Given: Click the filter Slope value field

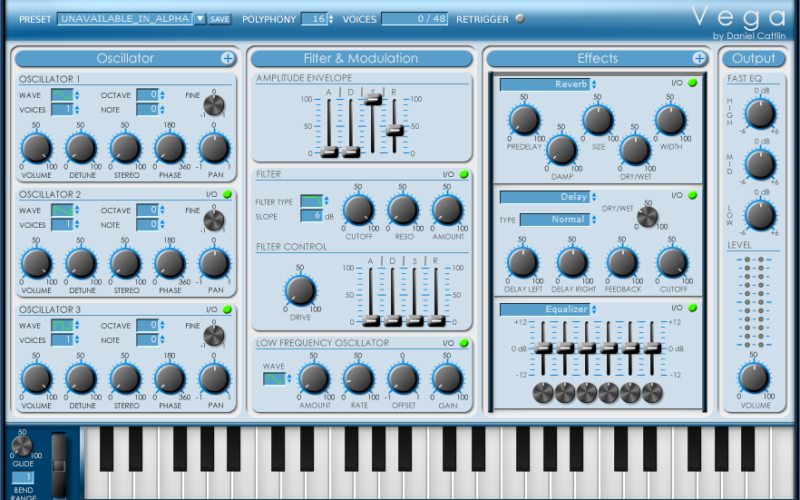Looking at the screenshot, I should click(311, 216).
